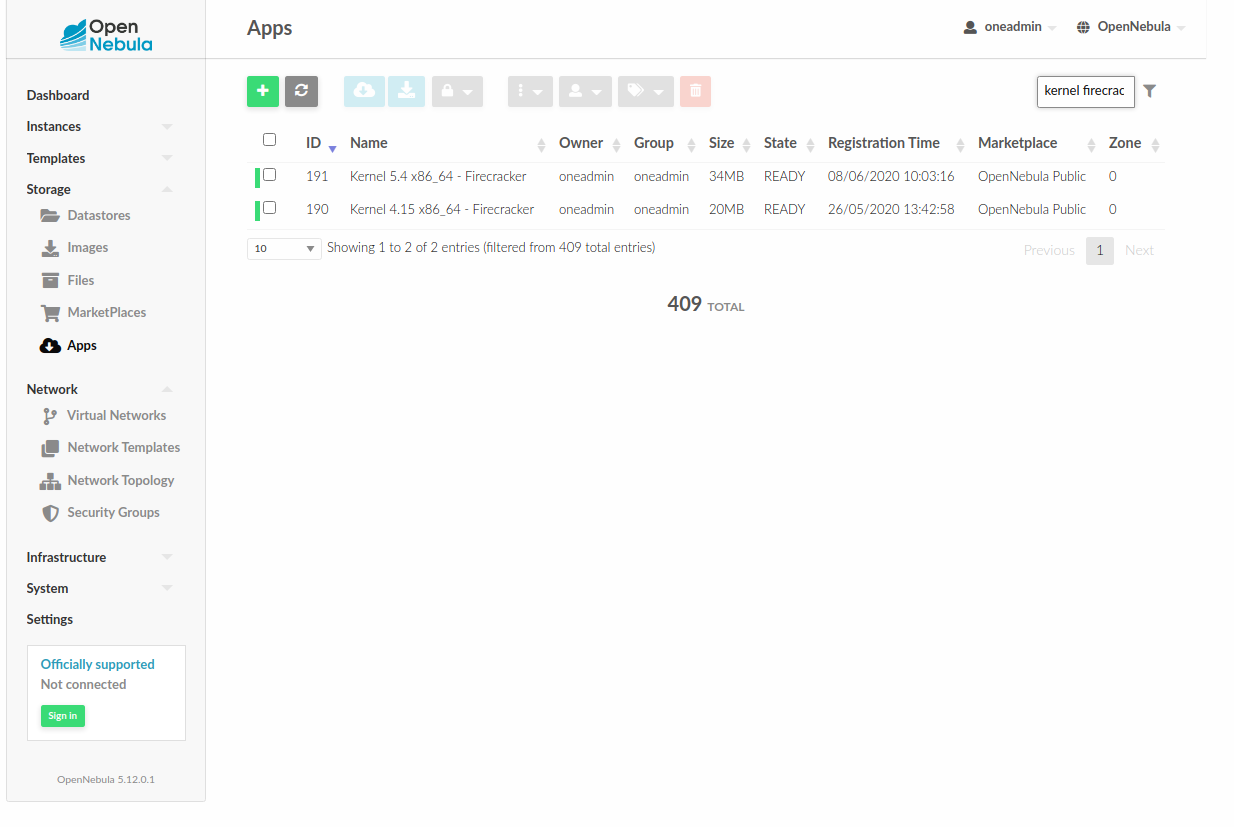Click ID 190 cell
Viewport: 1234px width, 827px height.
[x=317, y=209]
